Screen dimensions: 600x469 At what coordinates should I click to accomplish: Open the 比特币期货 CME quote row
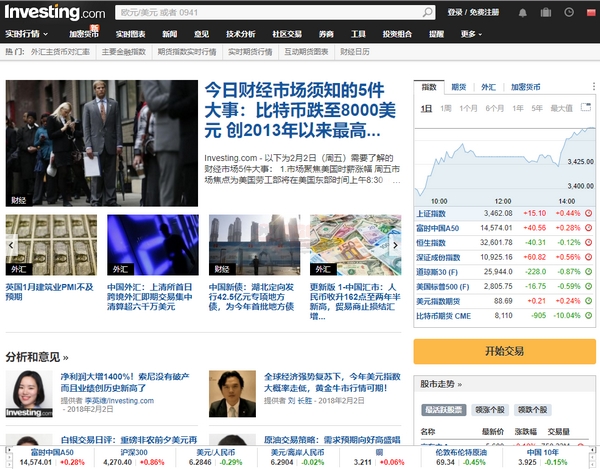click(505, 316)
